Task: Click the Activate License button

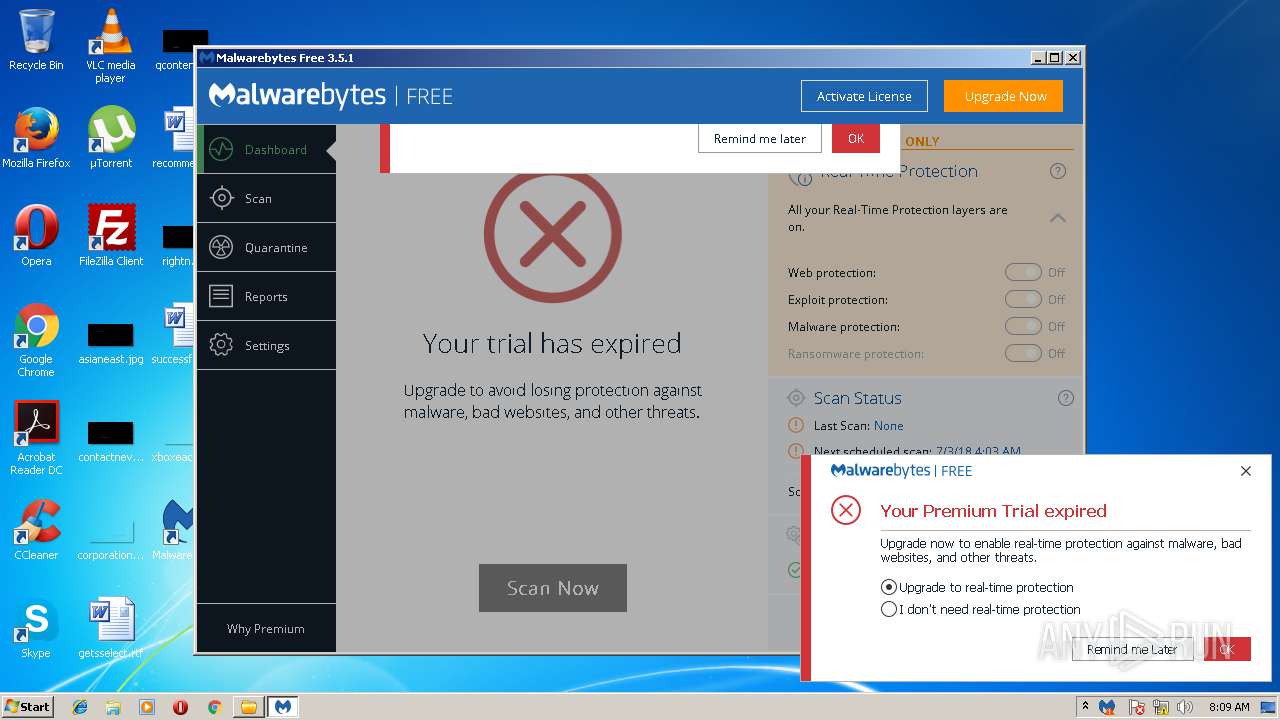Action: tap(864, 96)
